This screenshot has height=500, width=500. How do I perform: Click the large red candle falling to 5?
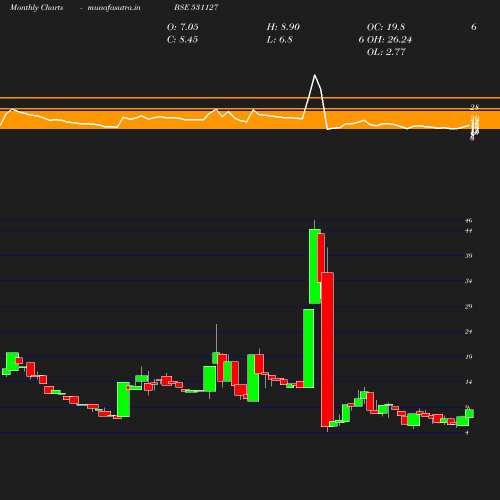327,349
